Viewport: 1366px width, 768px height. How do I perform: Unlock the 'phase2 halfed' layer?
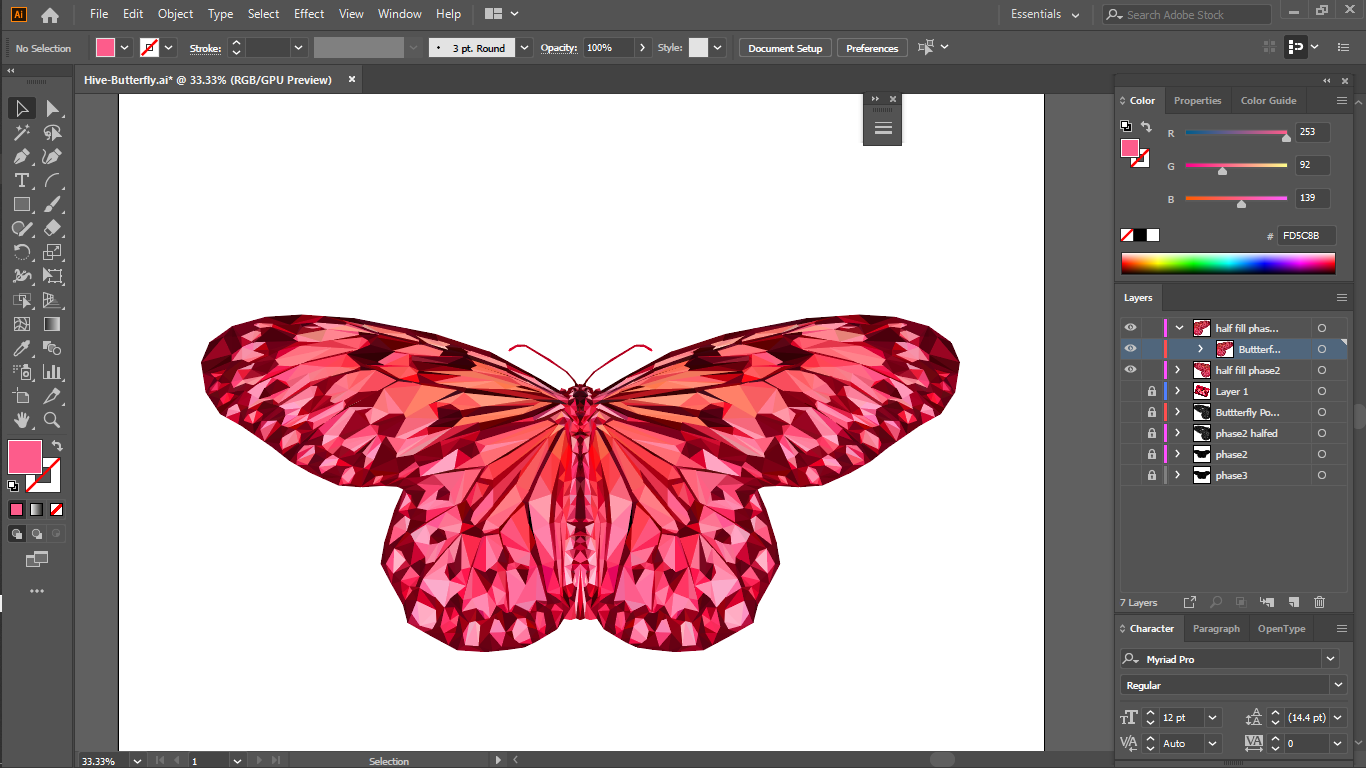tap(1152, 433)
